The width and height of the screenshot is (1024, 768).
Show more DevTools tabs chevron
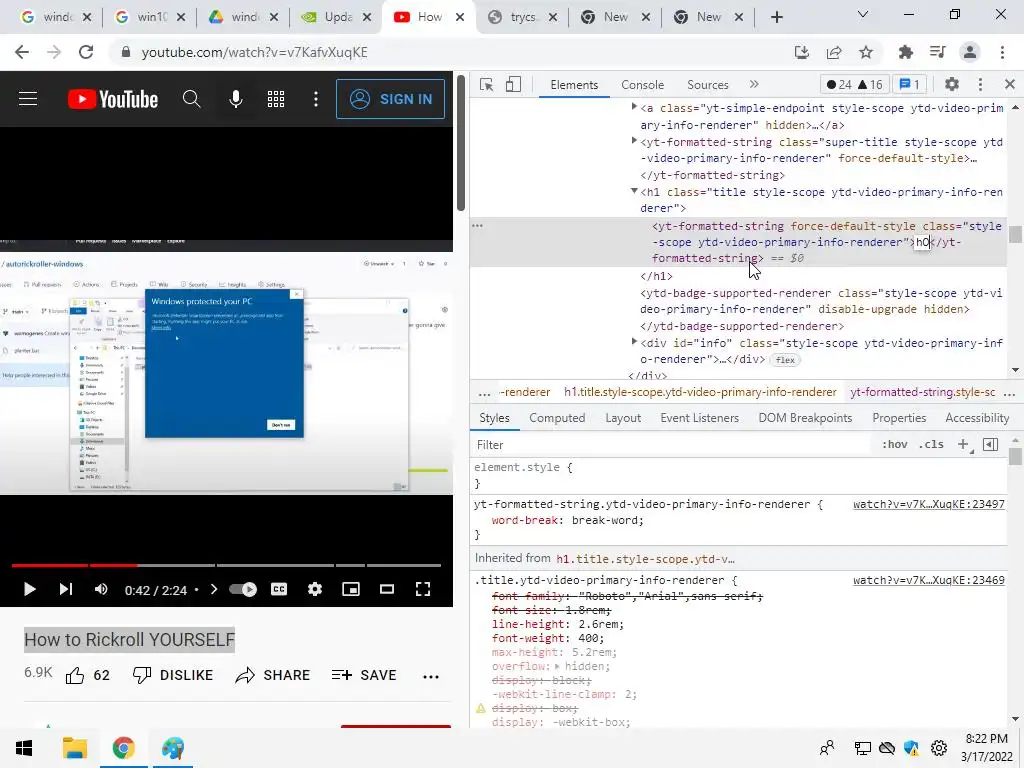tap(754, 84)
